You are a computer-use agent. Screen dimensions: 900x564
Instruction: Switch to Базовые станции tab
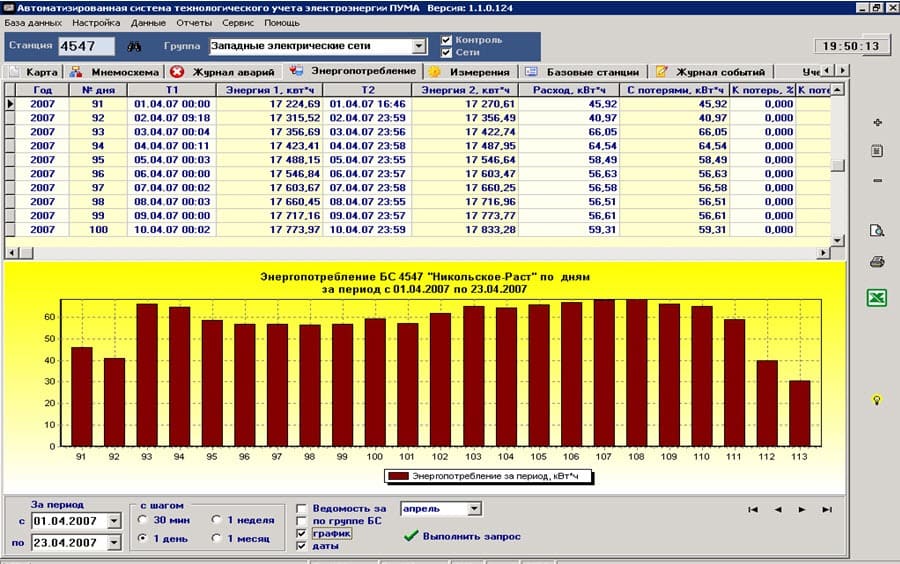tap(583, 72)
